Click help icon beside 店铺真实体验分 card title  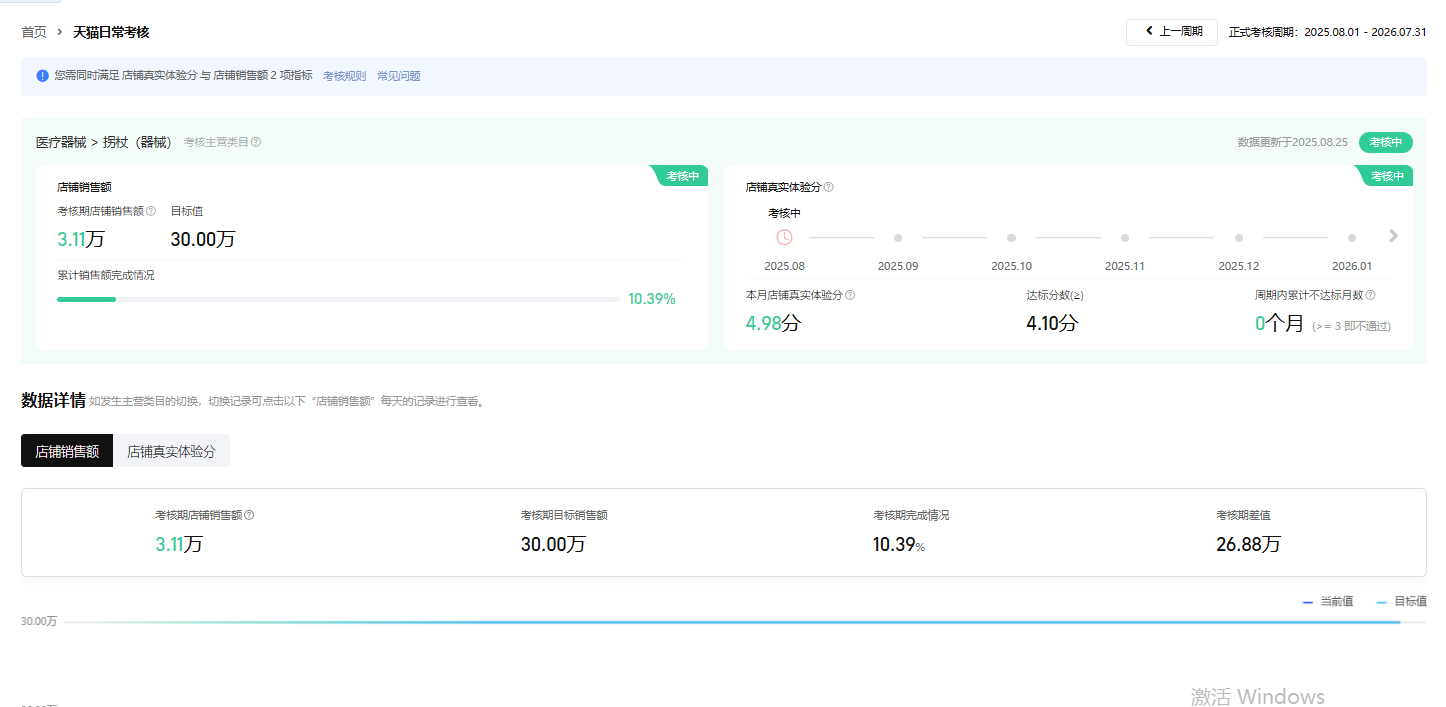coord(828,187)
